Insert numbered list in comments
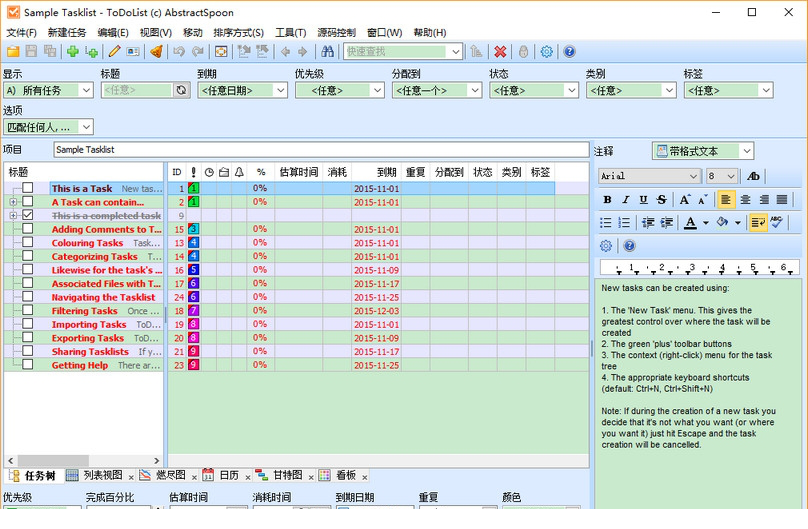 click(624, 223)
